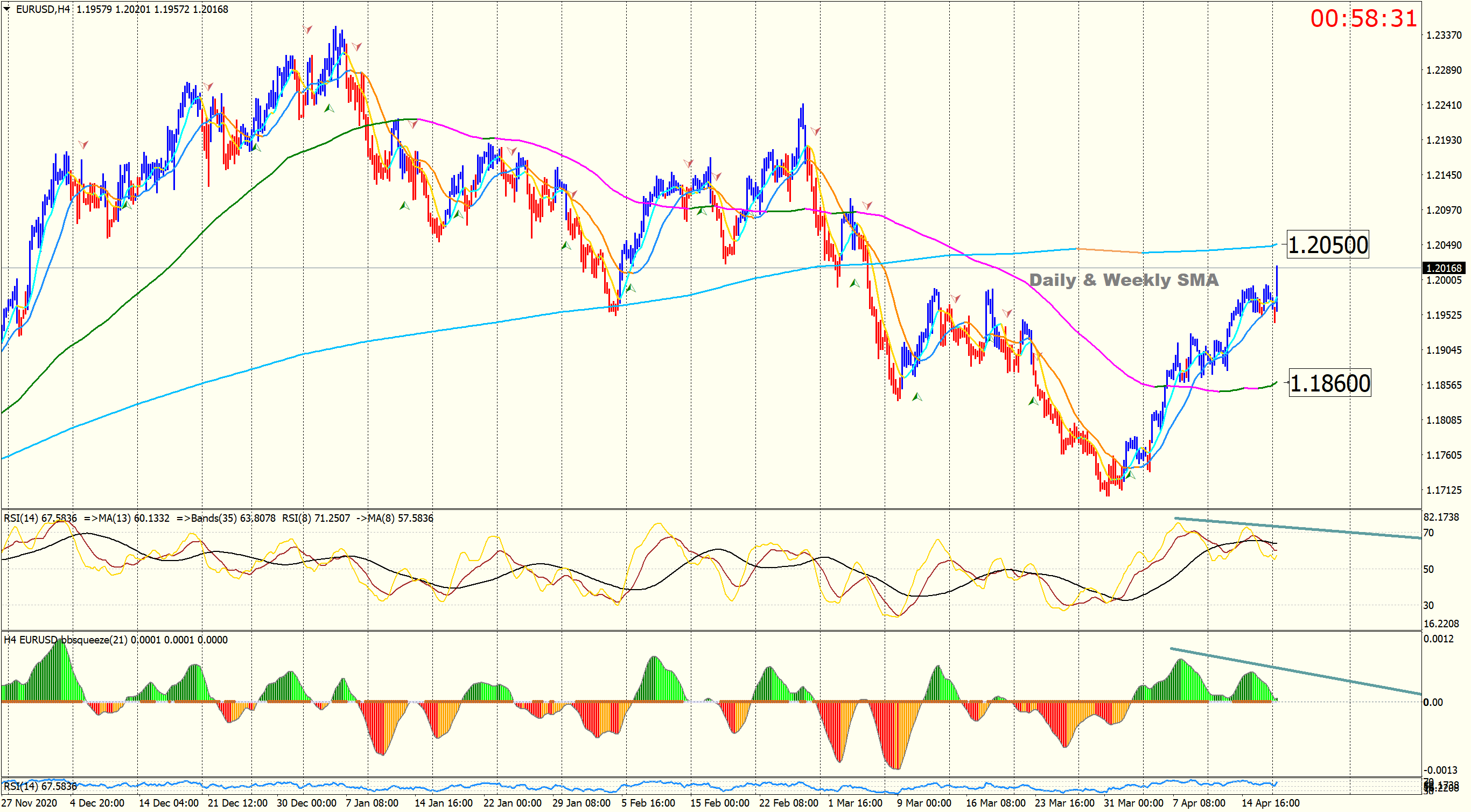
Task: Click the current price tag 1.20168 on axis
Action: point(1444,268)
